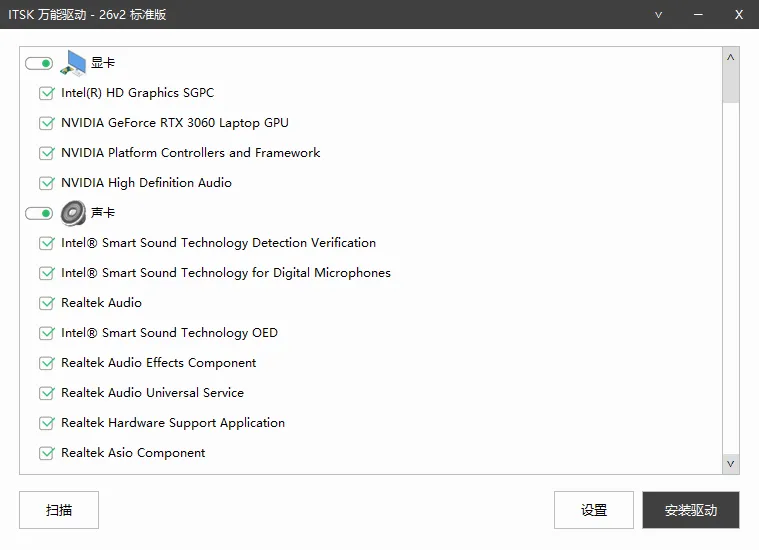Uncheck Intel(R) HD Graphics SGPC
This screenshot has width=759, height=550.
[46, 93]
